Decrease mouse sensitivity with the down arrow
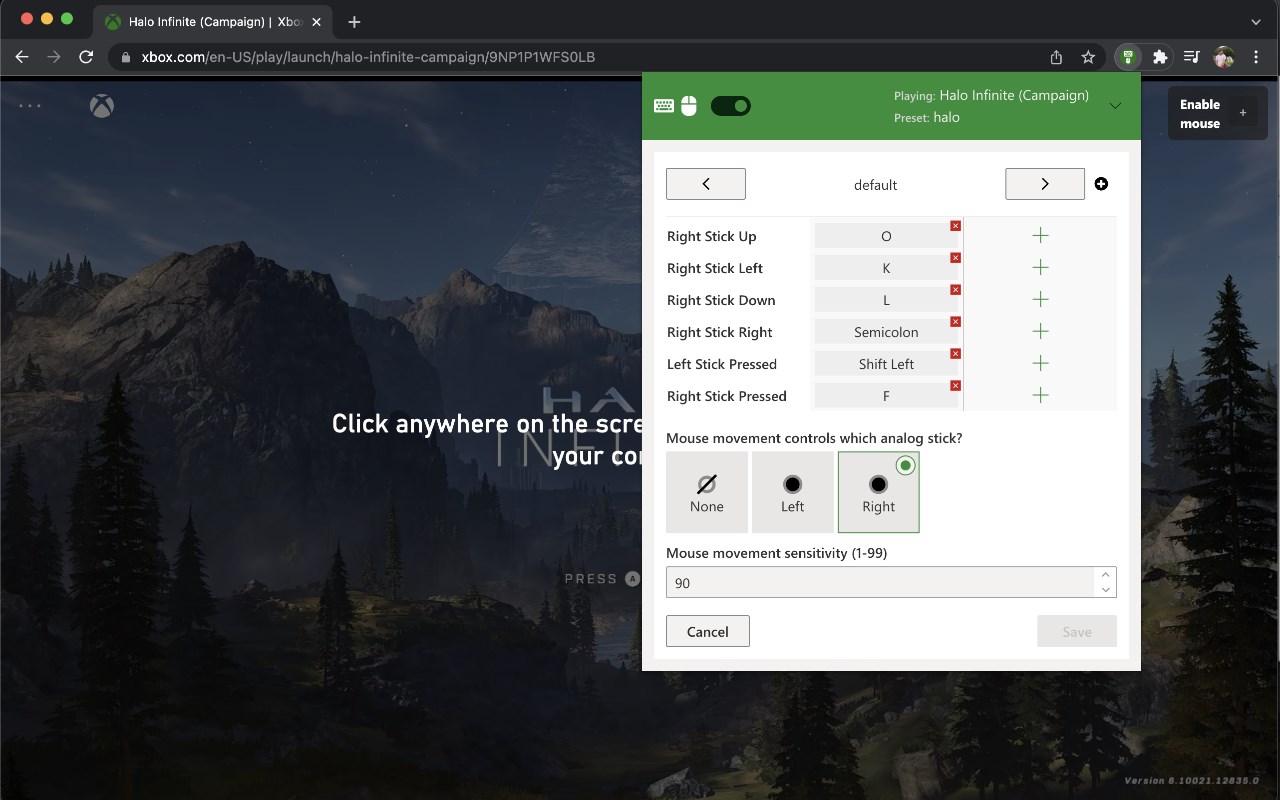 click(1105, 590)
